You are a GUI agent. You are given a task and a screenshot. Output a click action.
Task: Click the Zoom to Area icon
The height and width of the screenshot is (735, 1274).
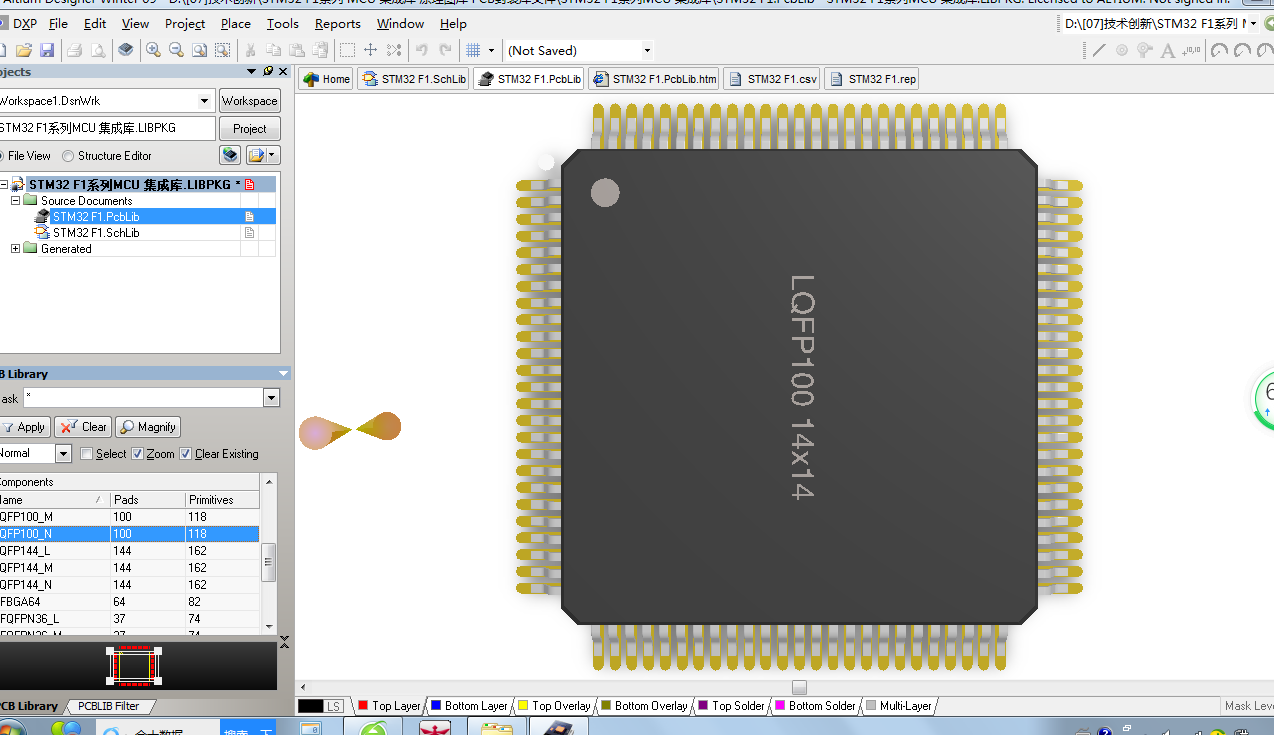click(222, 50)
